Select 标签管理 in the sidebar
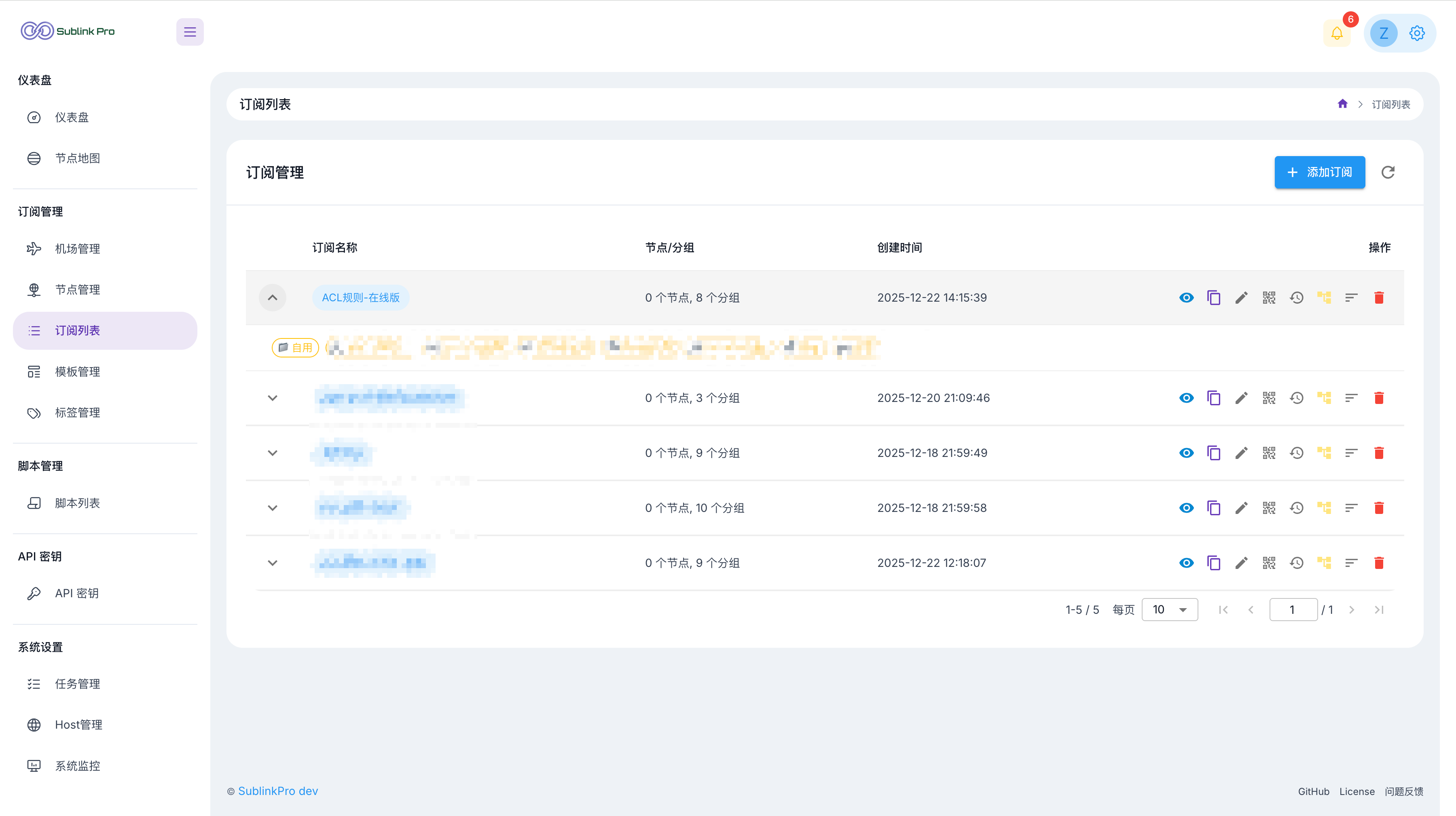1456x816 pixels. click(105, 412)
